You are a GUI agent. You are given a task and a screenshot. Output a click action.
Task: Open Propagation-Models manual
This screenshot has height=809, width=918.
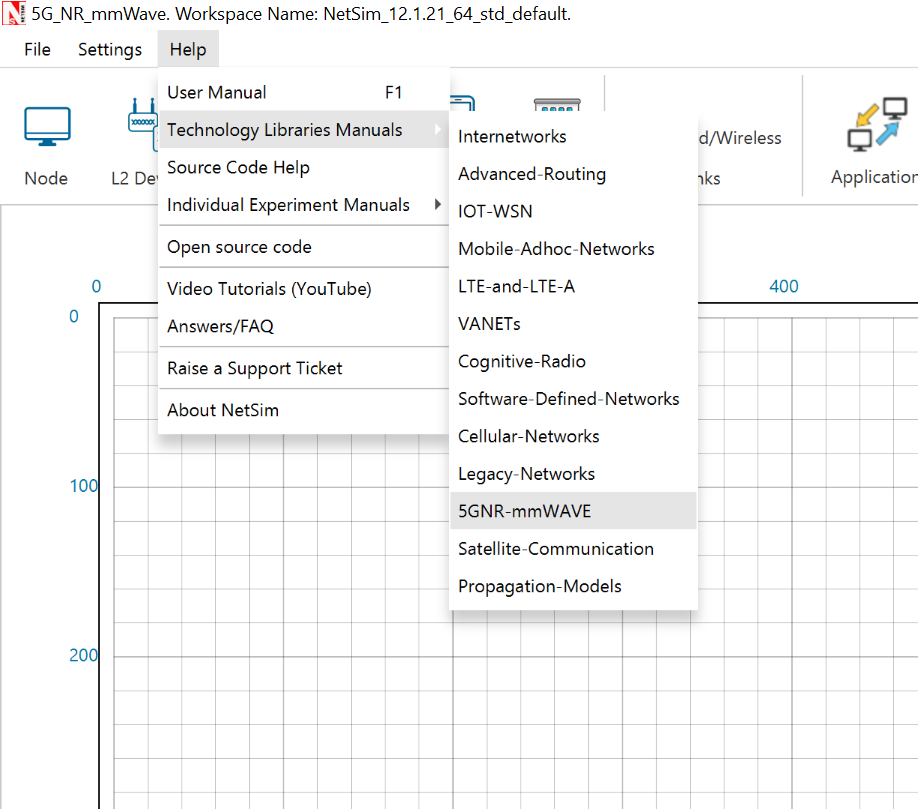[x=573, y=586]
